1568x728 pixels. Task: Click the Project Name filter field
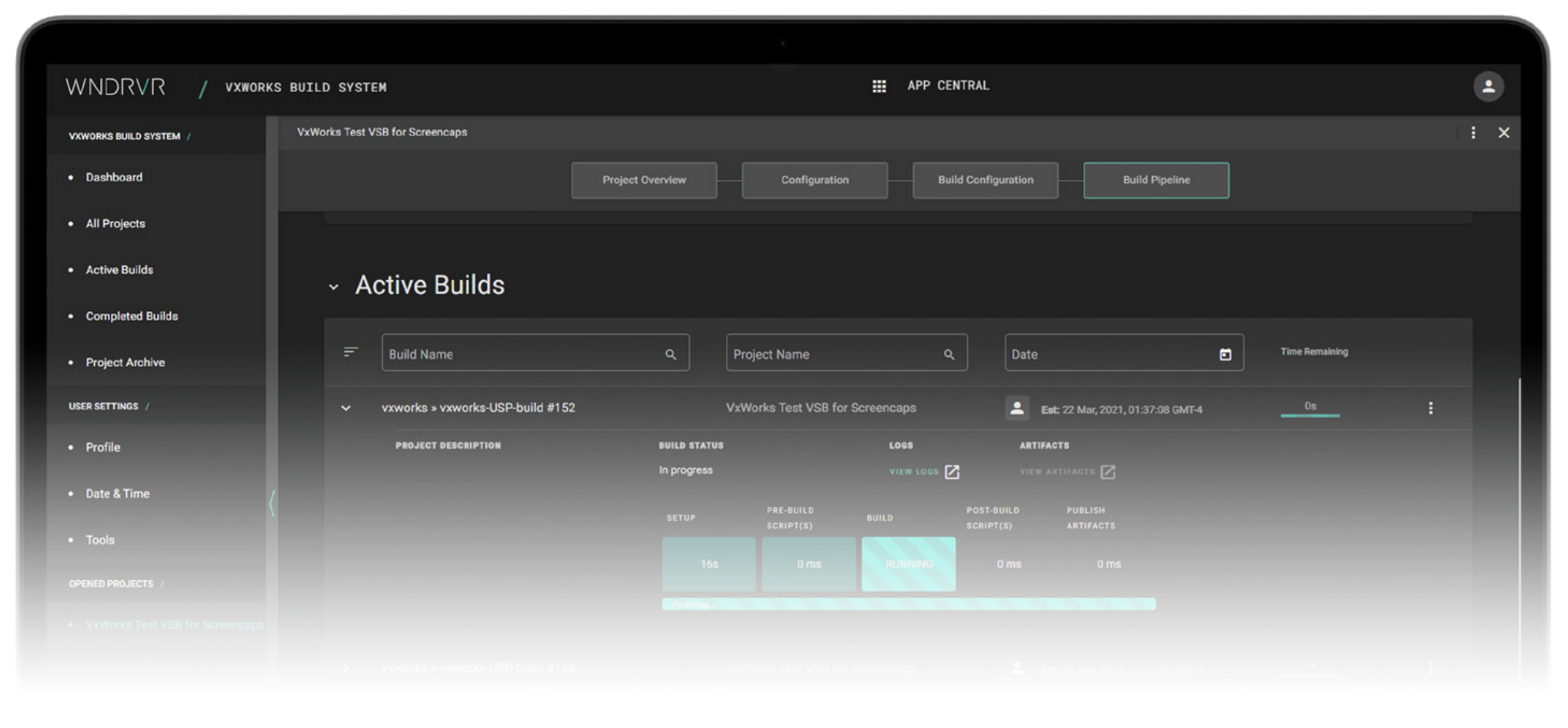832,354
